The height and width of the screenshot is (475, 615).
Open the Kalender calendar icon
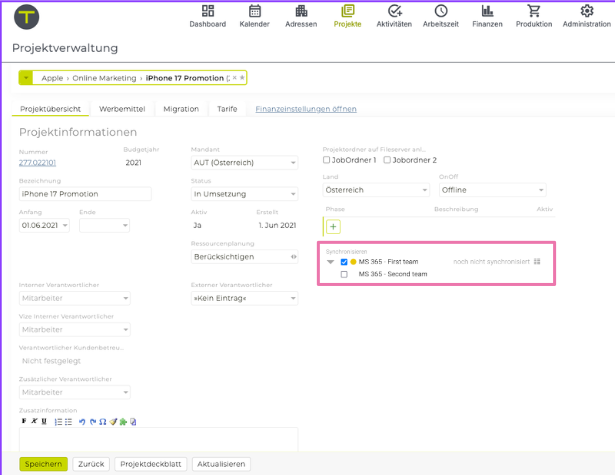(x=254, y=12)
